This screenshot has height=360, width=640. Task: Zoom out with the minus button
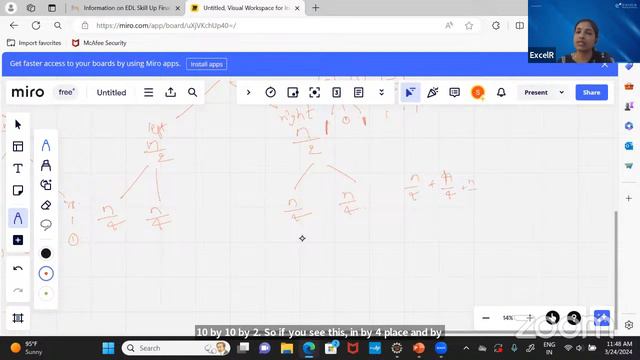486,318
